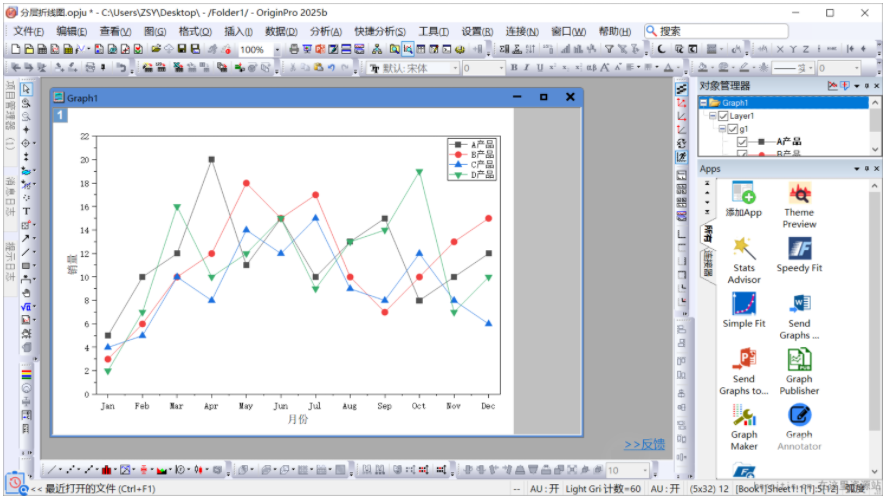Screen dimensions: 885x498
Task: Click the 月份 x-axis title
Action: click(x=298, y=420)
